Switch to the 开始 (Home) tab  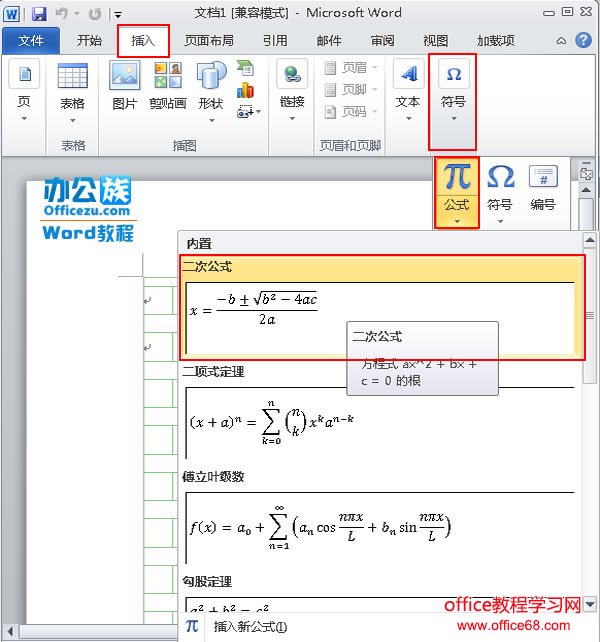[89, 41]
